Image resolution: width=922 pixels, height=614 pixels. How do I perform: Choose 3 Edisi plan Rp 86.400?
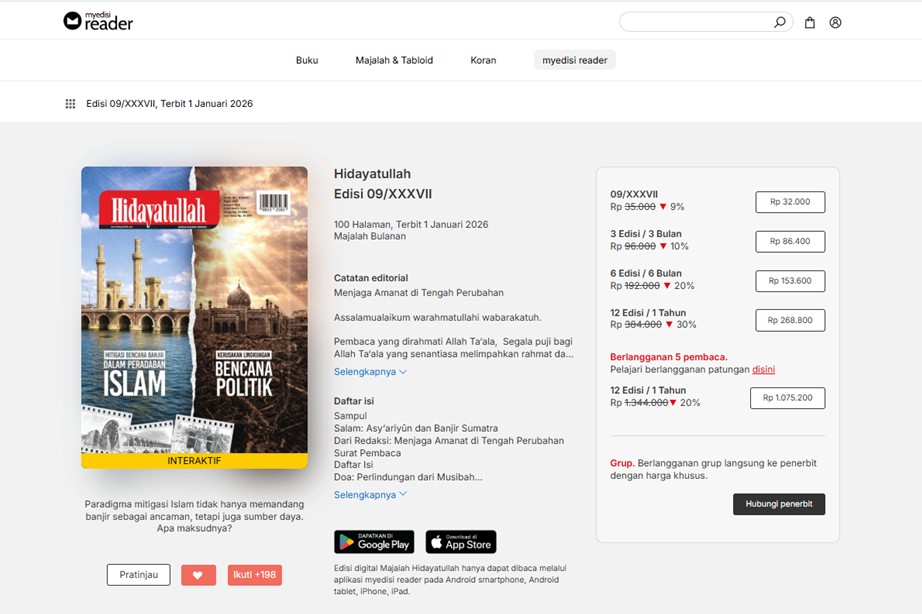tap(790, 241)
